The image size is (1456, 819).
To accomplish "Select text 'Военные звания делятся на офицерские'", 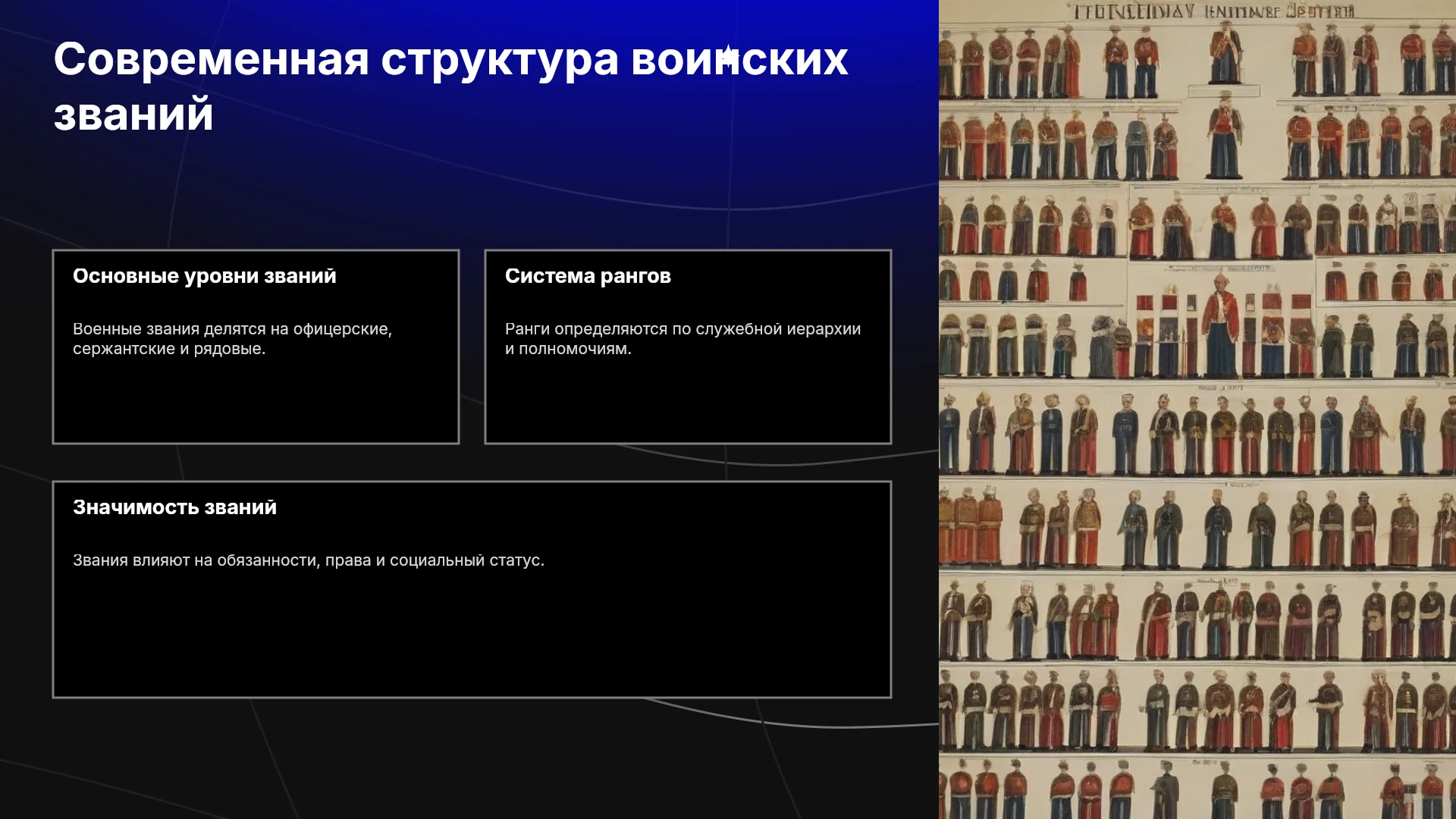I will pos(231,329).
